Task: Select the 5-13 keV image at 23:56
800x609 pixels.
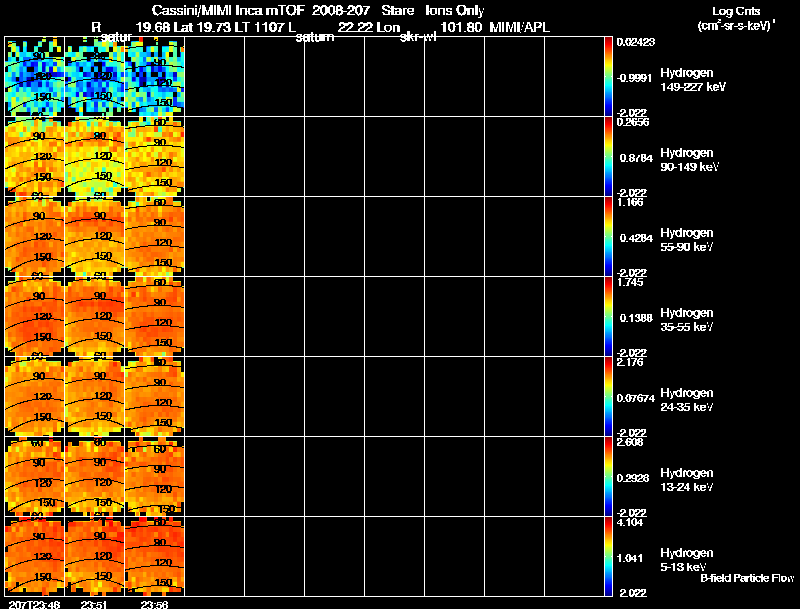Action: (154, 557)
